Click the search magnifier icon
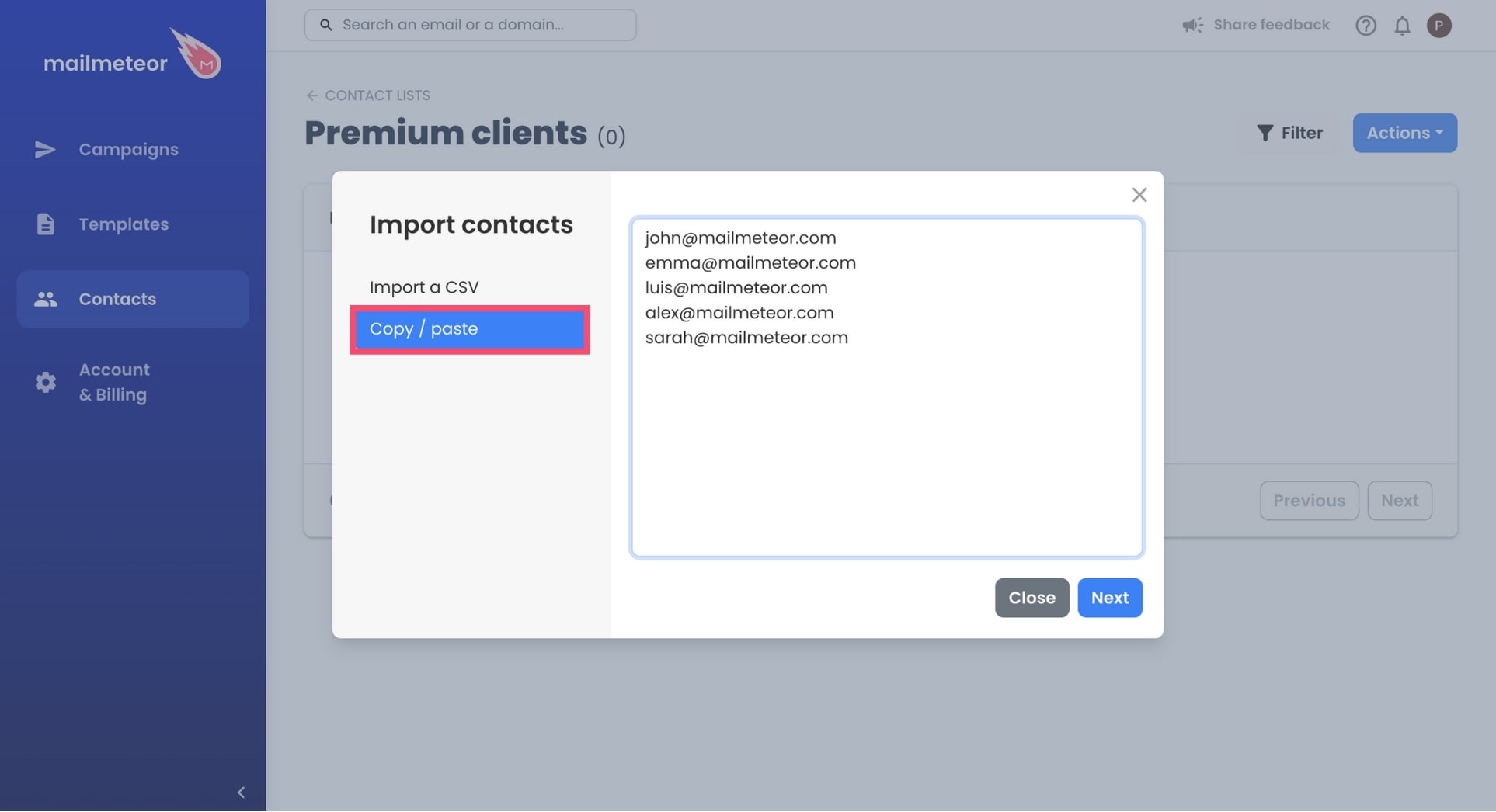This screenshot has height=812, width=1496. click(326, 25)
